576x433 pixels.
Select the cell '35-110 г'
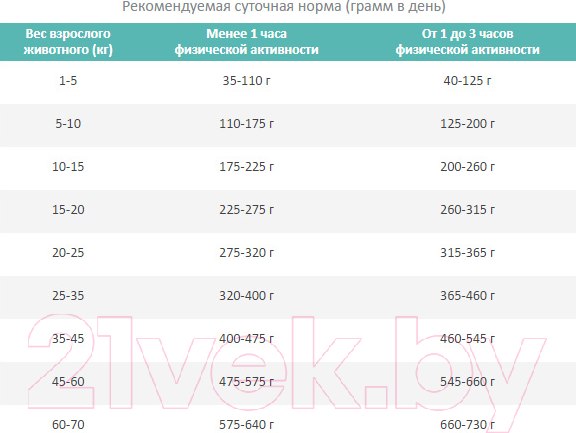(246, 80)
